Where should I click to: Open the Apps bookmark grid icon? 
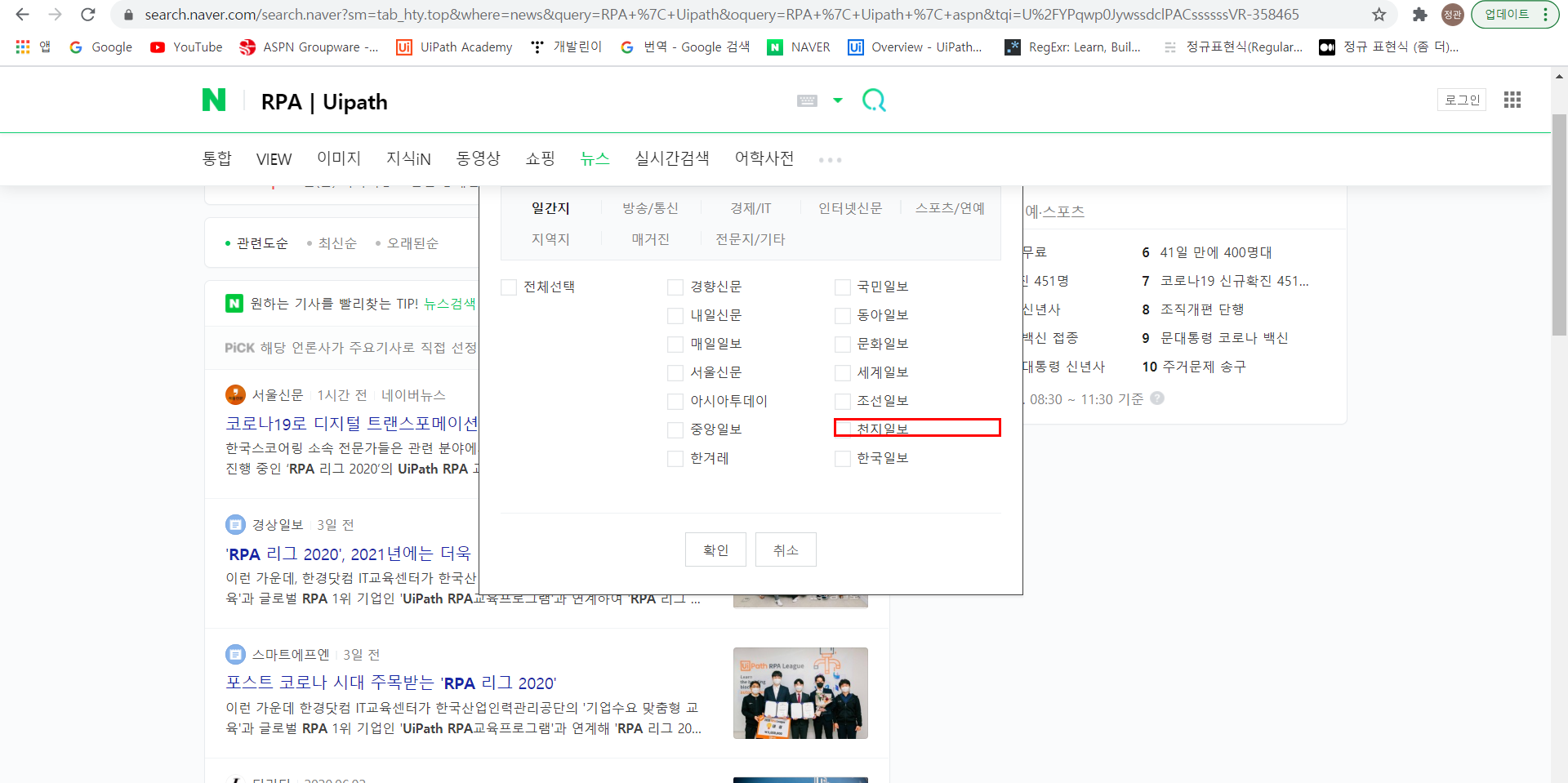click(23, 47)
